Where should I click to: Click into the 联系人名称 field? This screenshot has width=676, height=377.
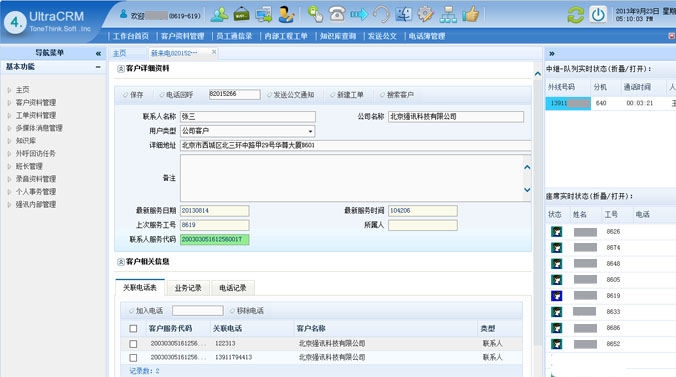tap(247, 117)
